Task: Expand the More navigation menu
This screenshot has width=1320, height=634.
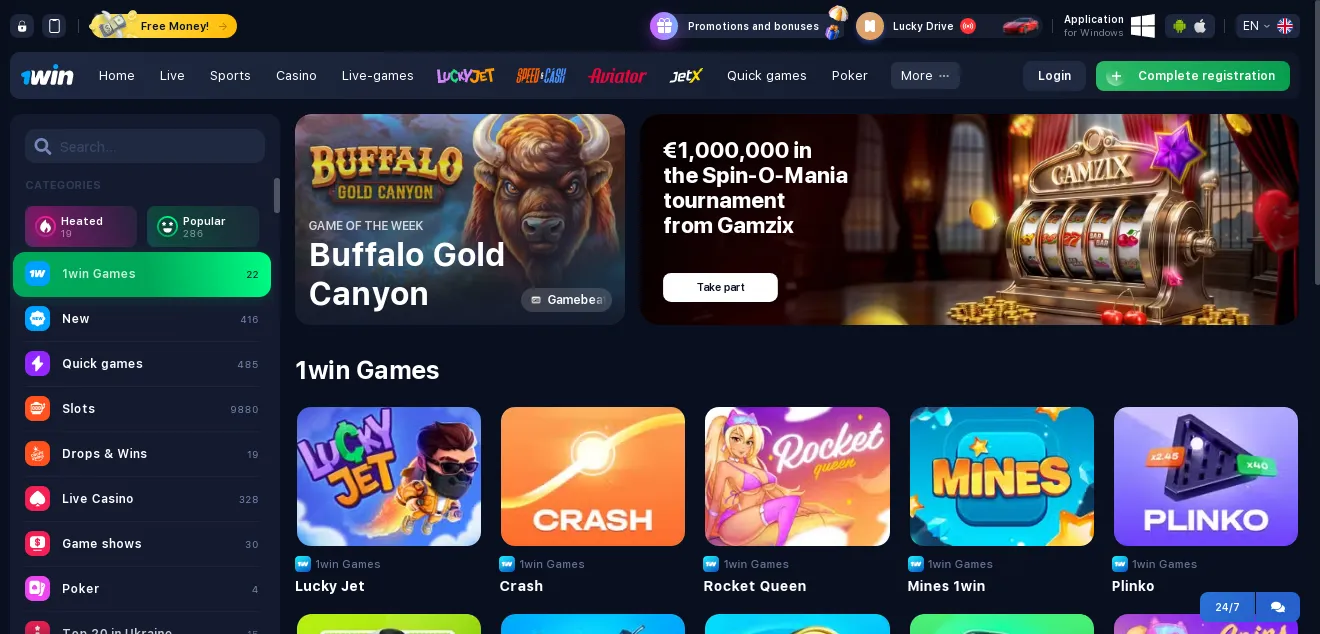Action: (x=925, y=76)
